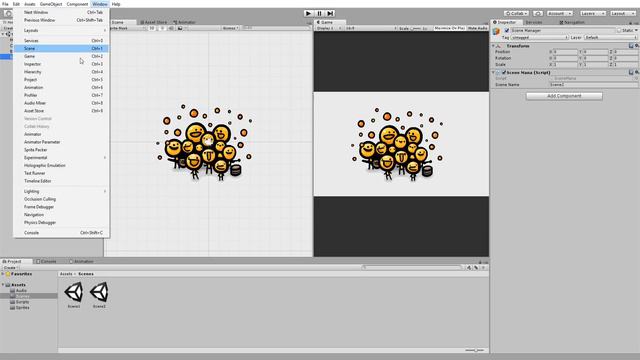Click the Play button in the top toolbar

(x=309, y=13)
